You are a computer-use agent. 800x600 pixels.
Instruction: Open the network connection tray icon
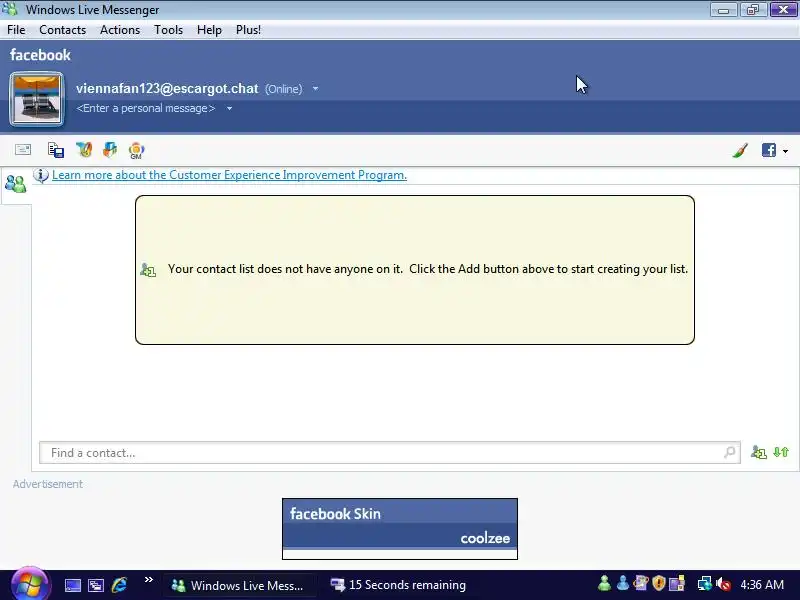[x=705, y=583]
